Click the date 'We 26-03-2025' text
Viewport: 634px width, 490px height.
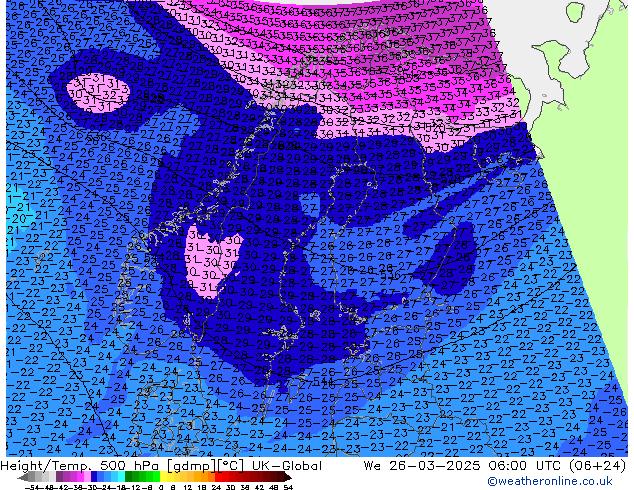pos(422,466)
